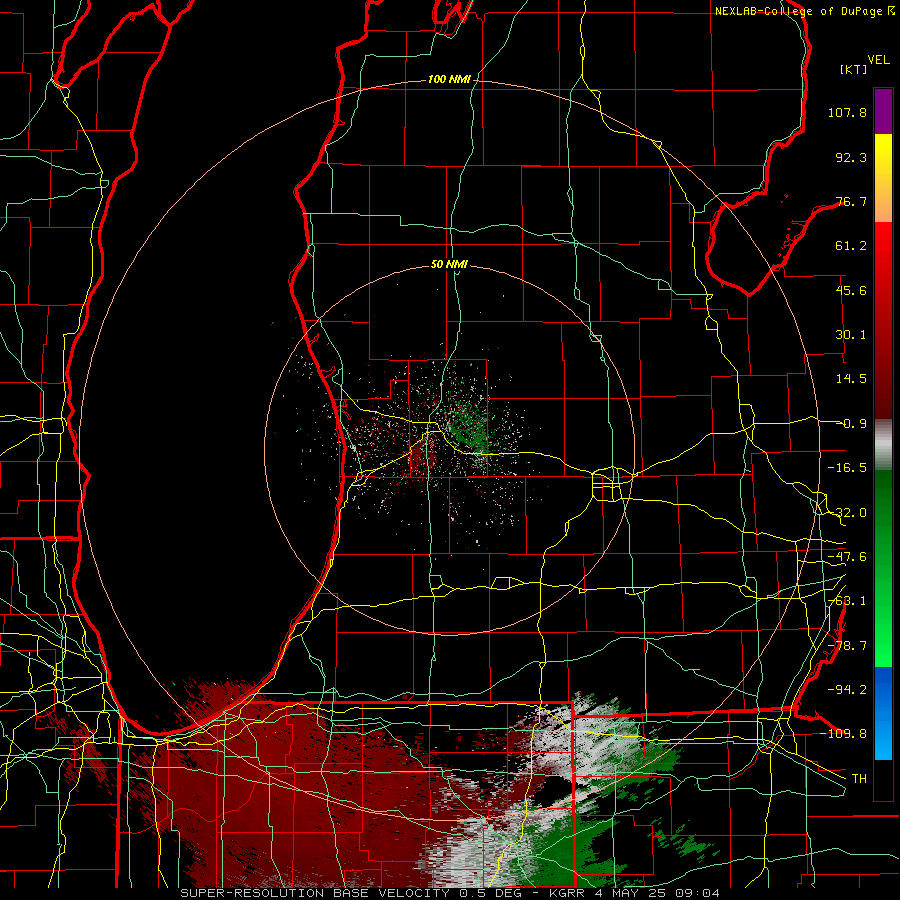Click the 50 NMI range ring label
The height and width of the screenshot is (900, 900).
click(x=449, y=264)
